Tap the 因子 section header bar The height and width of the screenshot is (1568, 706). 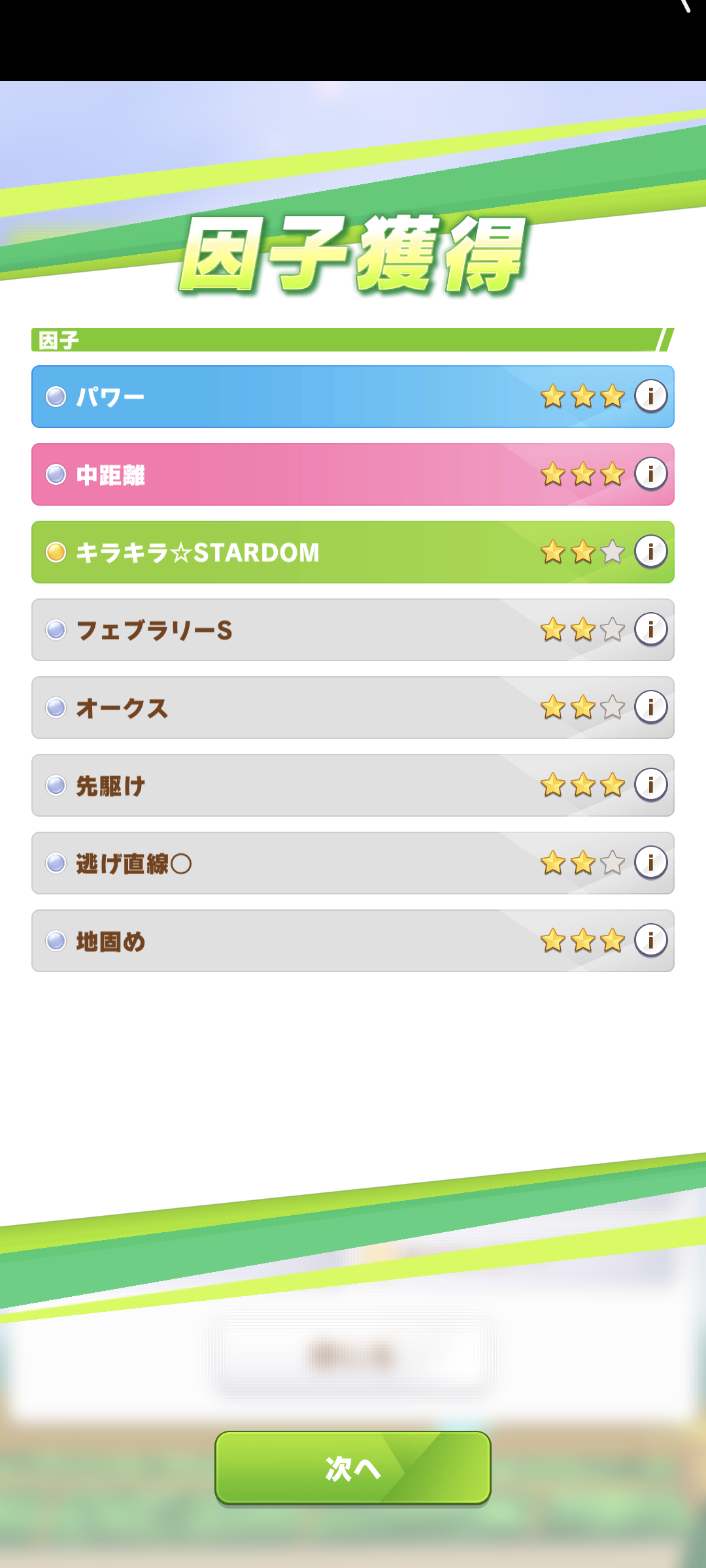[x=353, y=340]
